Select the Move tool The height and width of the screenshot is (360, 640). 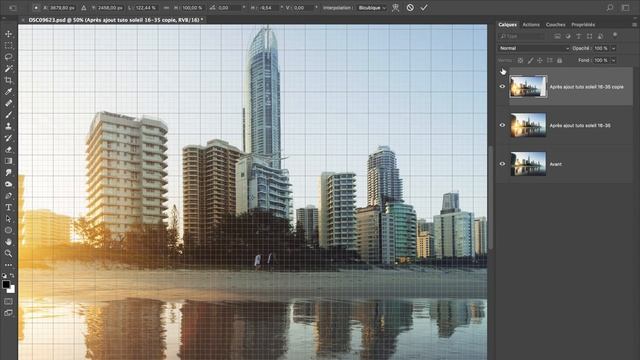[x=9, y=34]
